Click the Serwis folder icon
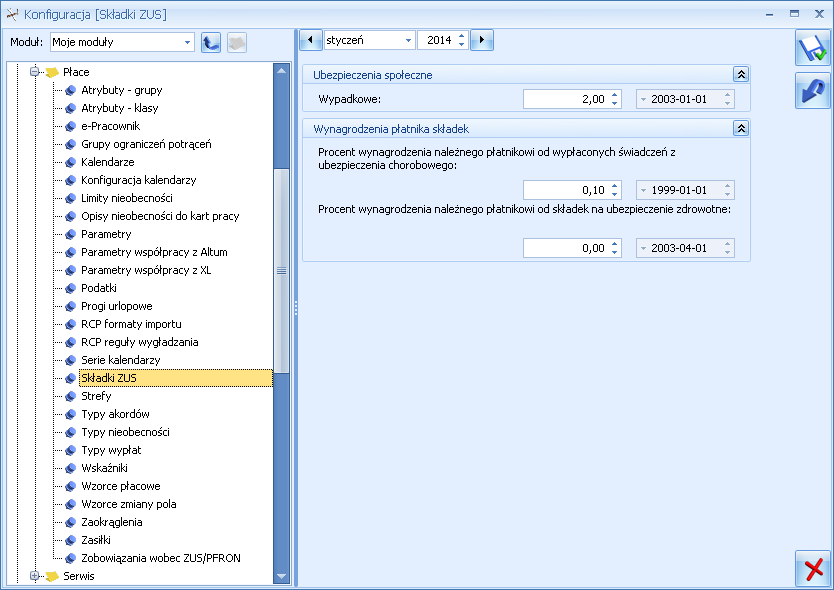The image size is (834, 590). tap(52, 576)
